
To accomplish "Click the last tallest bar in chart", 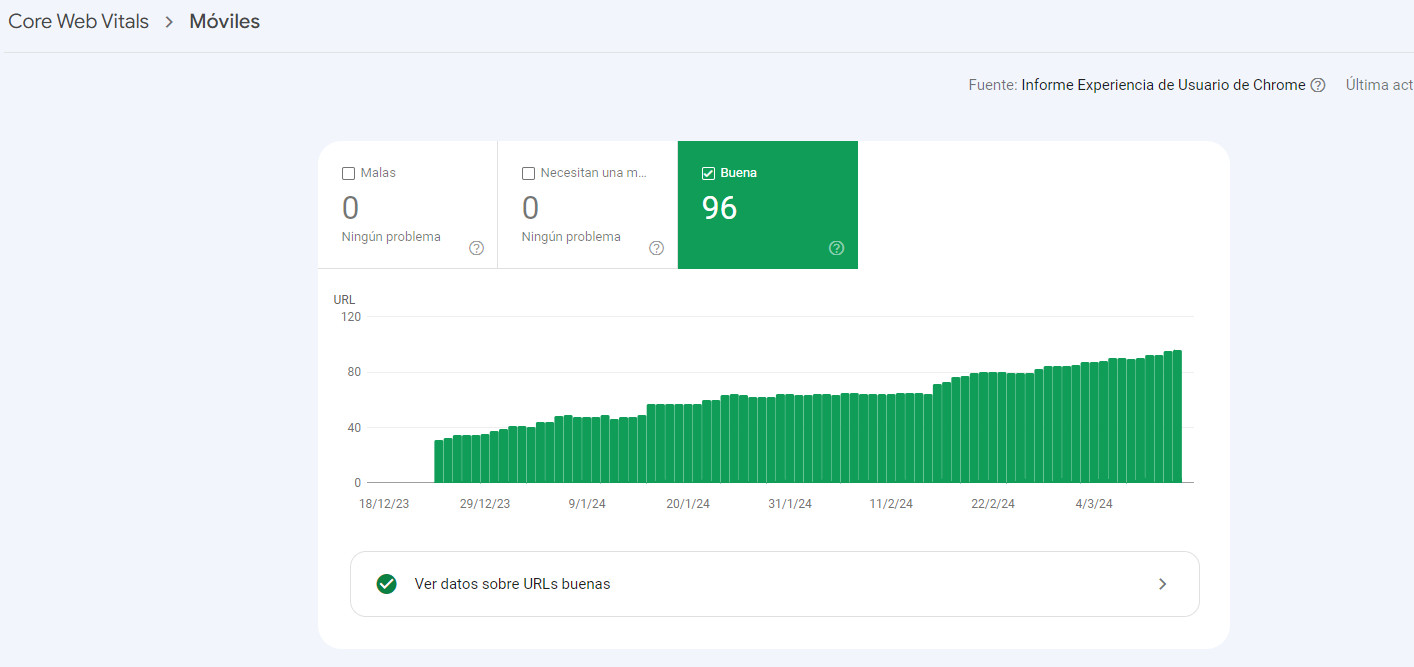I will click(1177, 420).
